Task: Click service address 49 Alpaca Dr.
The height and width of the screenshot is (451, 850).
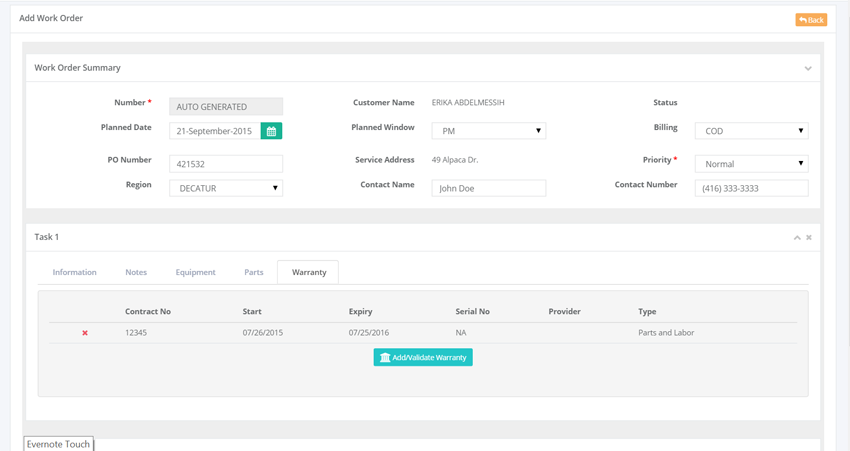Action: (455, 160)
